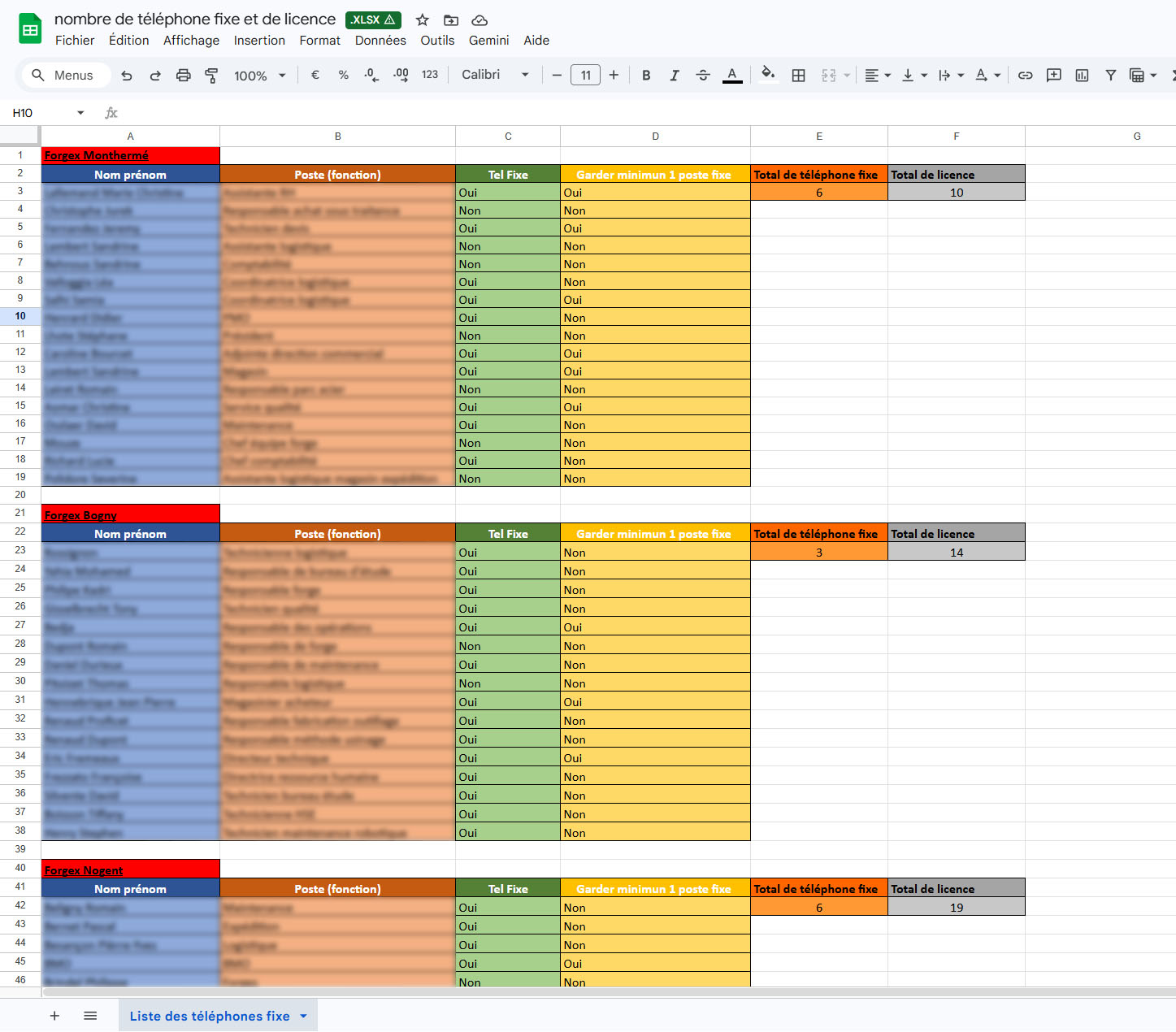Select licence total cell showing 19

[957, 908]
